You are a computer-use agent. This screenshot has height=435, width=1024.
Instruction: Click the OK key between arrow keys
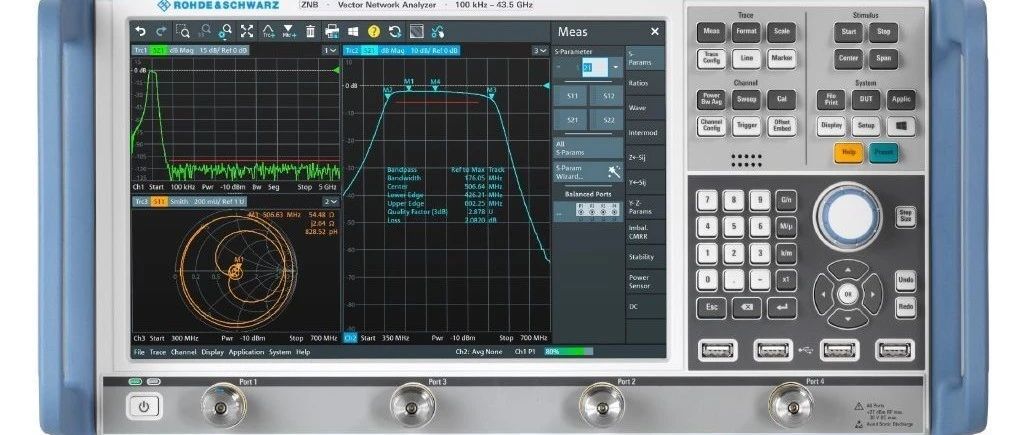tap(848, 294)
